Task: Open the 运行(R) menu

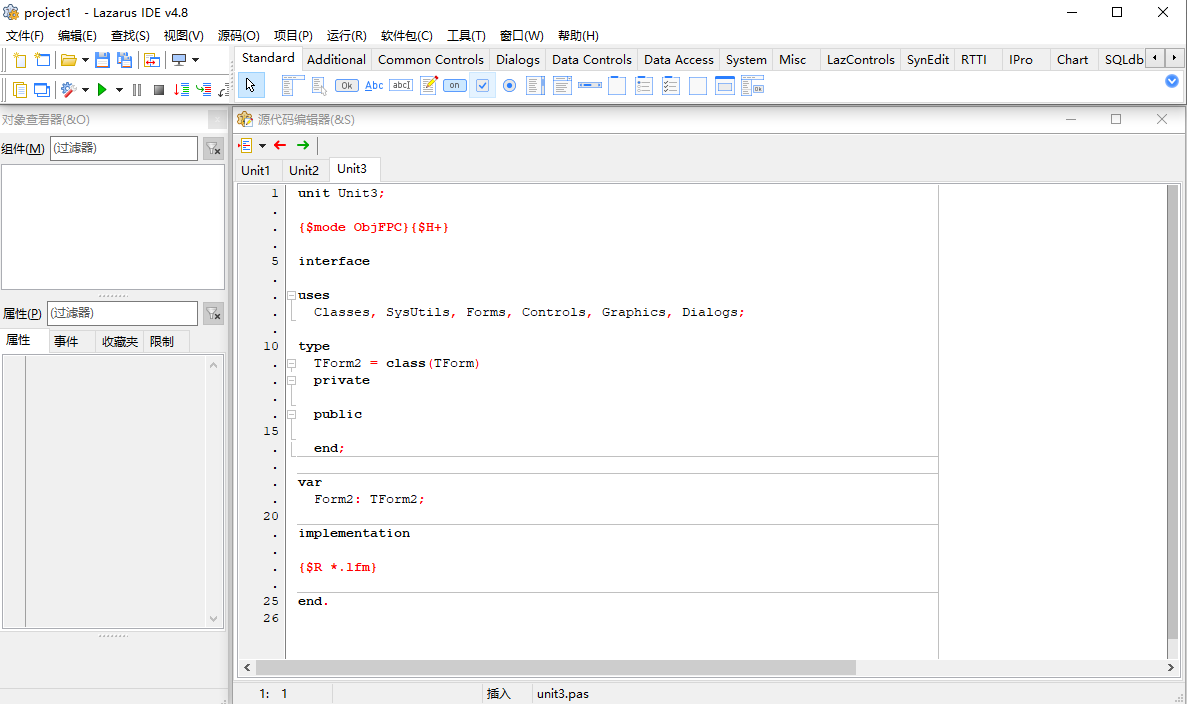Action: click(x=347, y=36)
